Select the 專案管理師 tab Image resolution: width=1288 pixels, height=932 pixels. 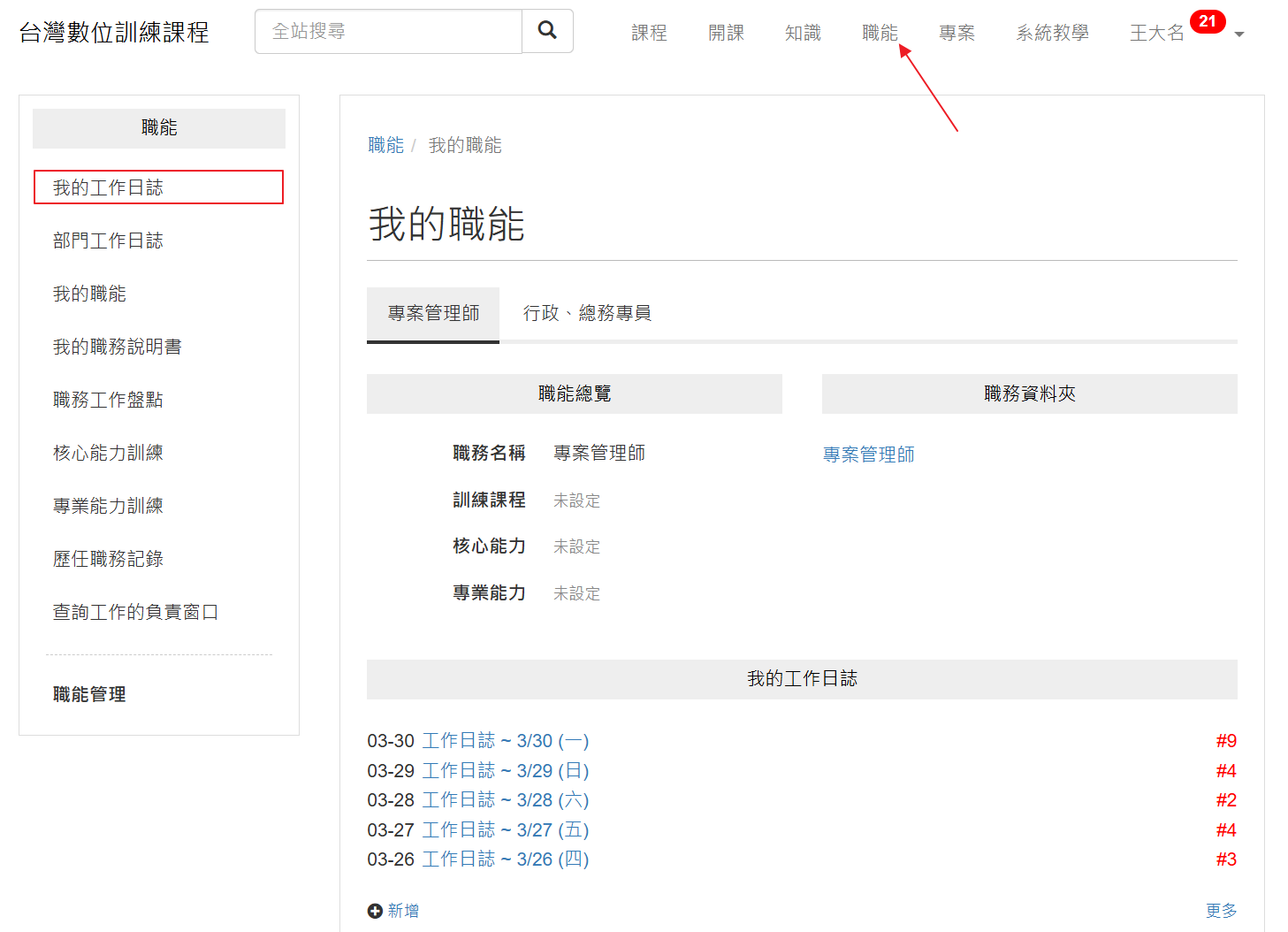[x=433, y=313]
